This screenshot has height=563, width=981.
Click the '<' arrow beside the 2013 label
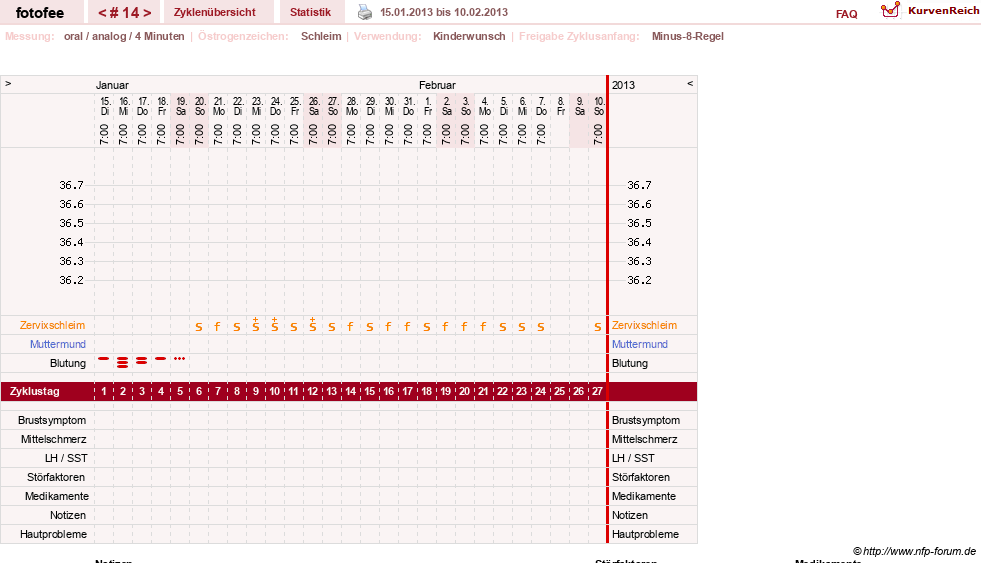(x=690, y=83)
